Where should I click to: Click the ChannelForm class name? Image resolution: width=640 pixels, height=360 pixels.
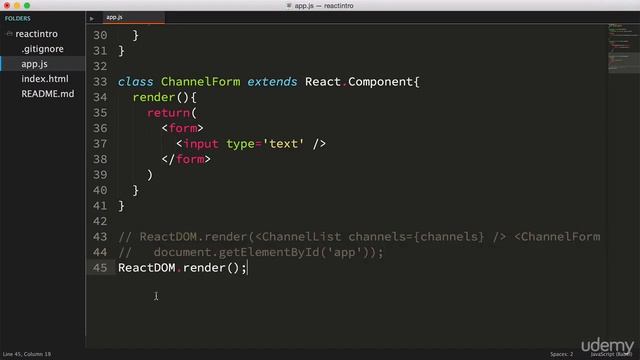click(x=200, y=82)
